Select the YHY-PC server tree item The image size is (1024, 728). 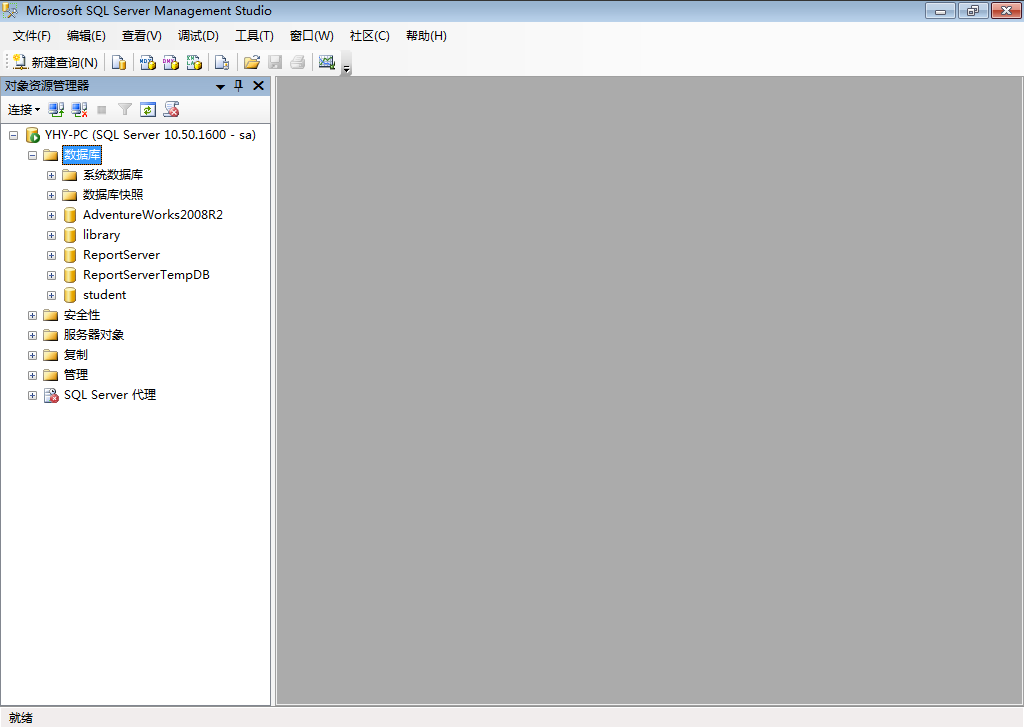point(150,135)
